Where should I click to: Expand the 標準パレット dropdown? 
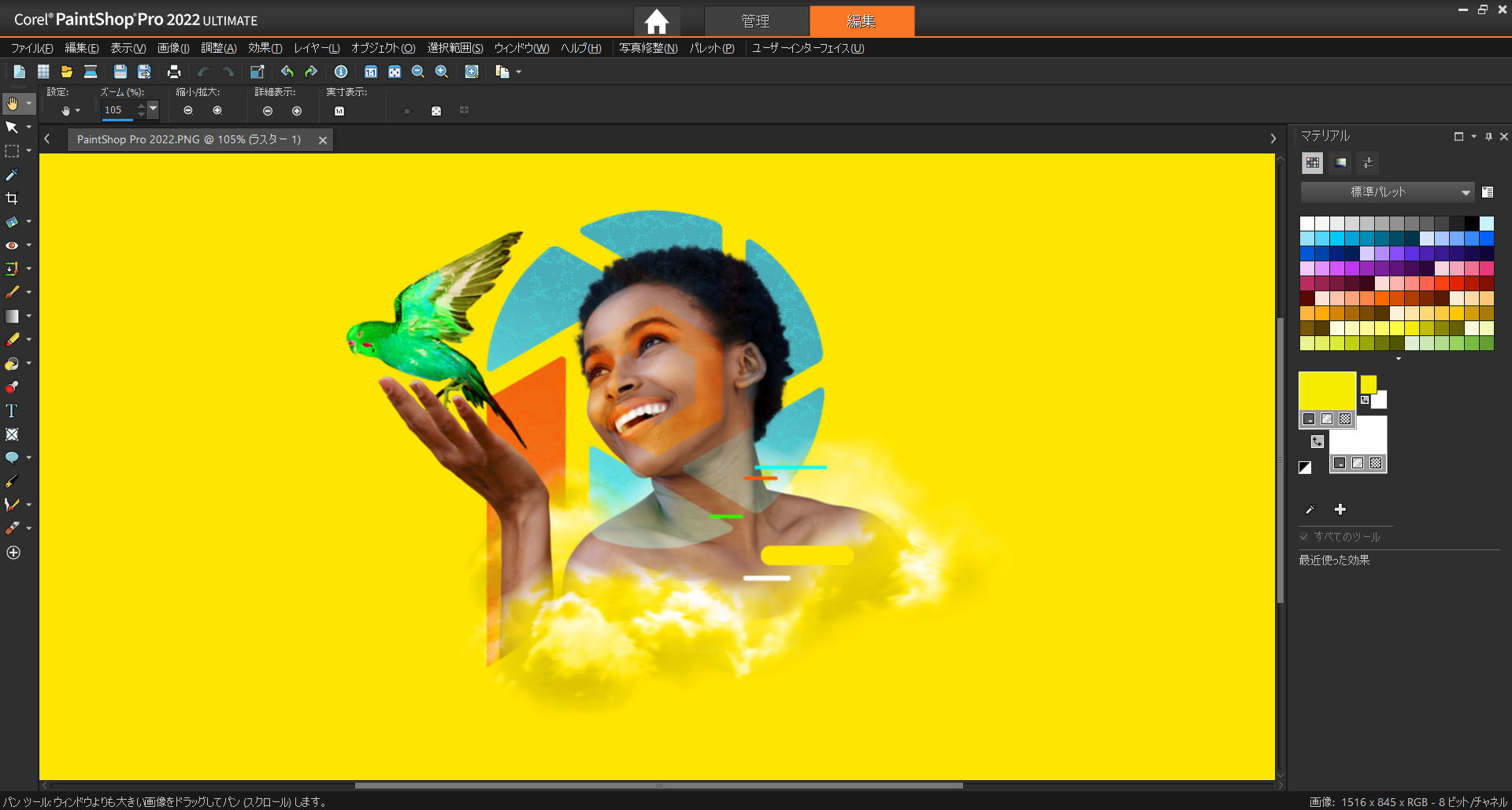pyautogui.click(x=1465, y=192)
